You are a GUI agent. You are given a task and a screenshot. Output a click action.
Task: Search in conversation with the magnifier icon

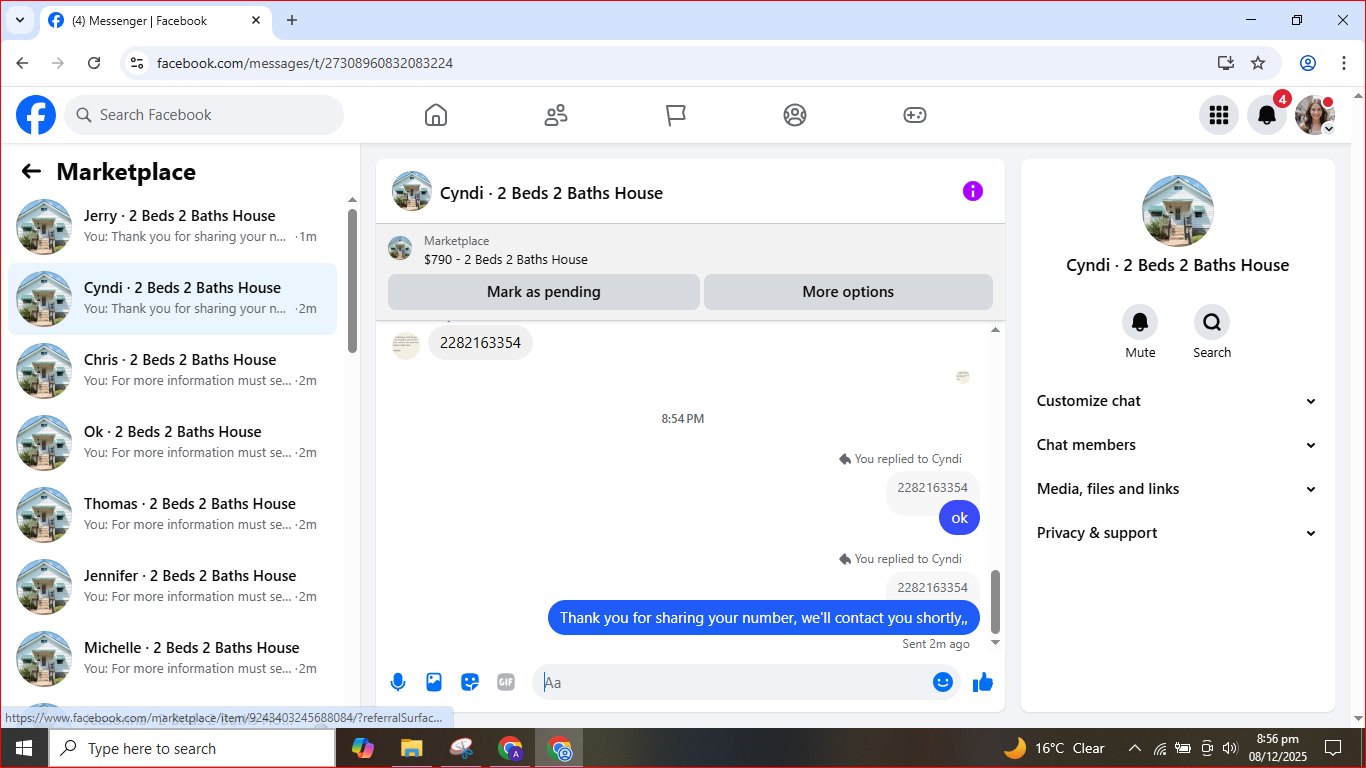coord(1212,322)
